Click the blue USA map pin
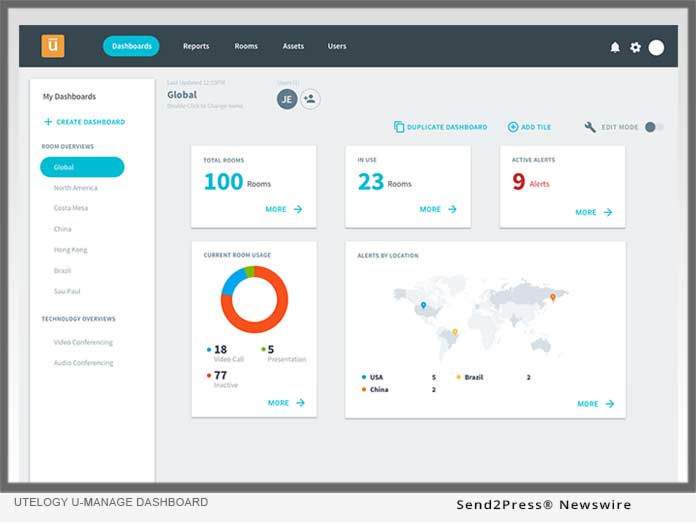The image size is (696, 522). pyautogui.click(x=423, y=305)
